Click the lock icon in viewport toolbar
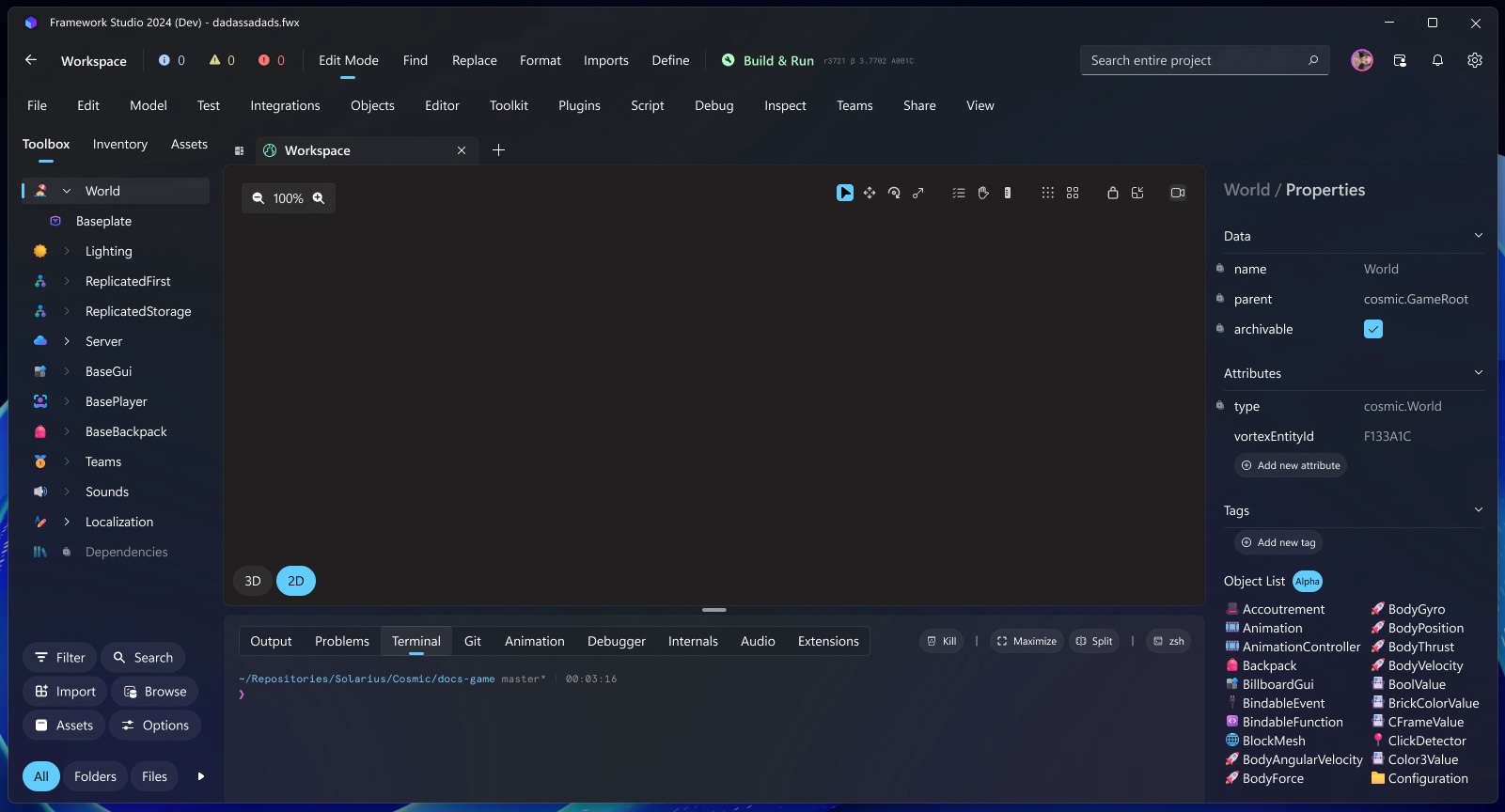 pyautogui.click(x=1113, y=193)
